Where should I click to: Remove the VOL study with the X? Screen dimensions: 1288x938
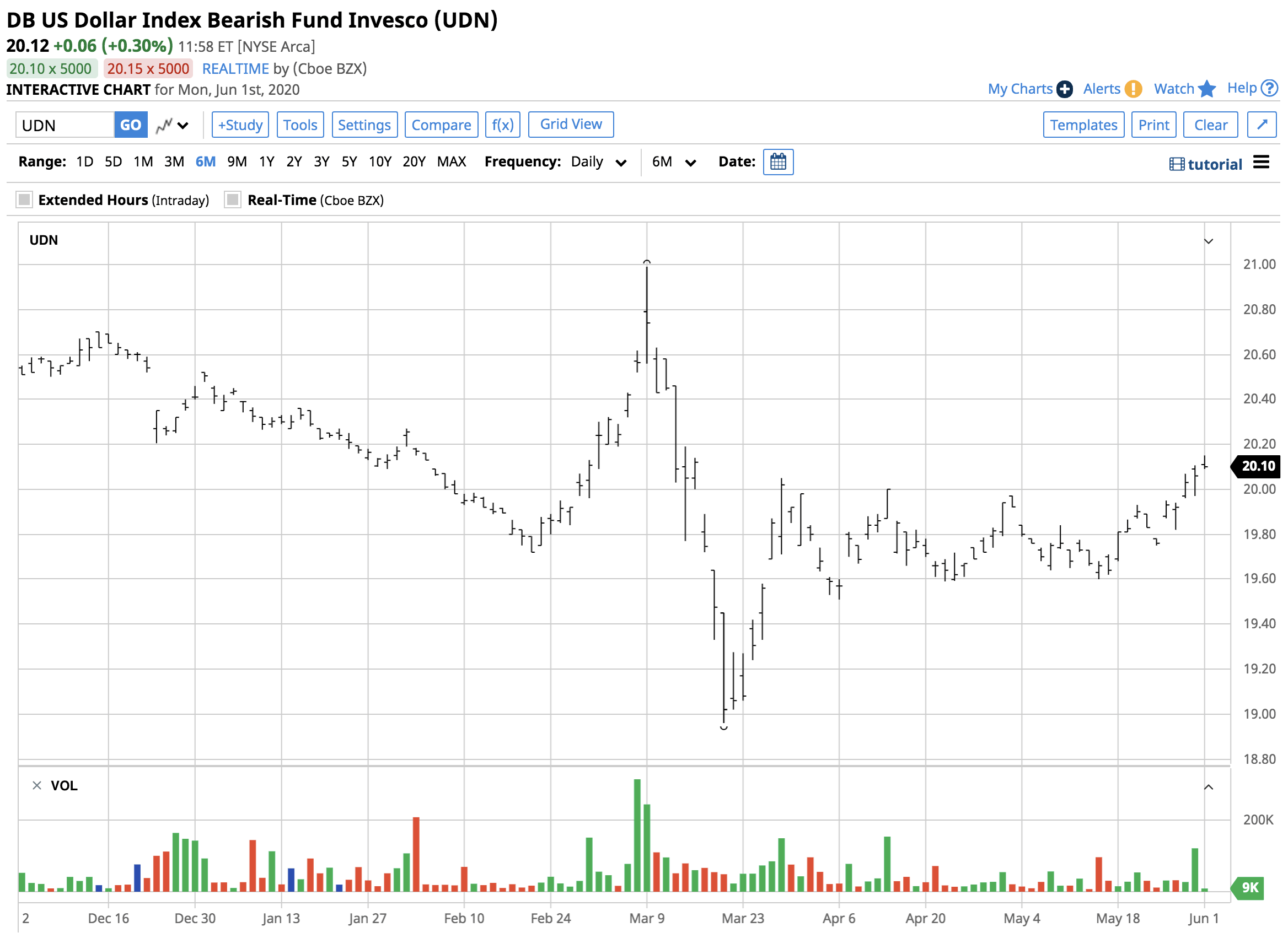tap(37, 786)
